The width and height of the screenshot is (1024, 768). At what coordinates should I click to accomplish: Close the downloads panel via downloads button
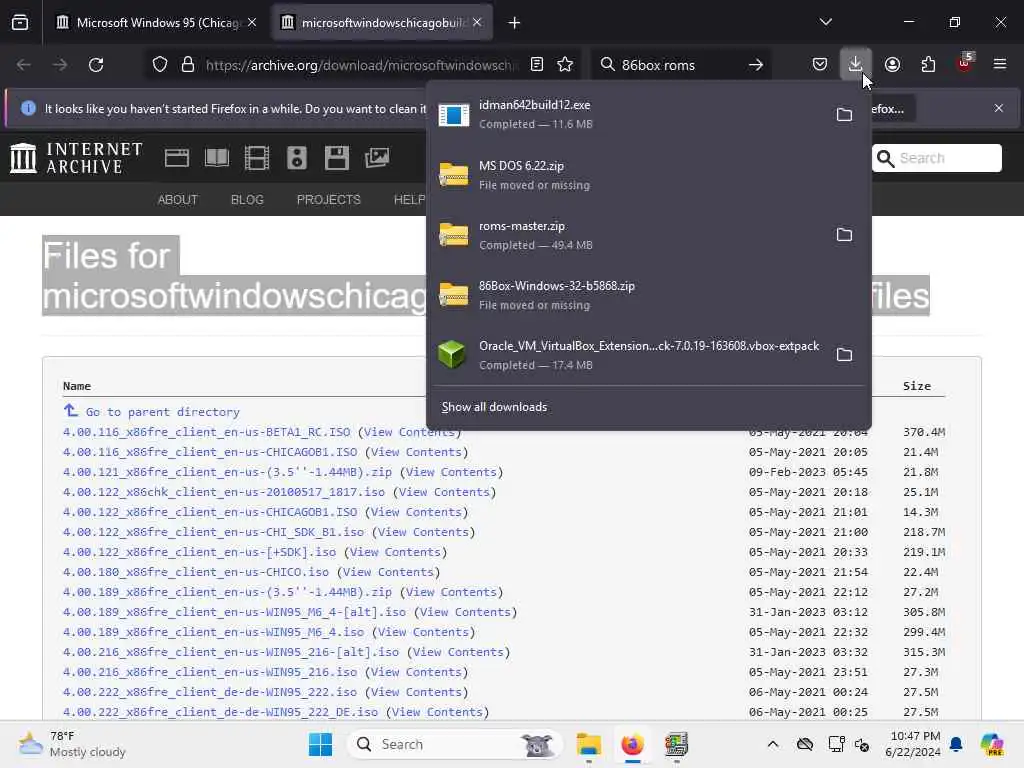(856, 65)
